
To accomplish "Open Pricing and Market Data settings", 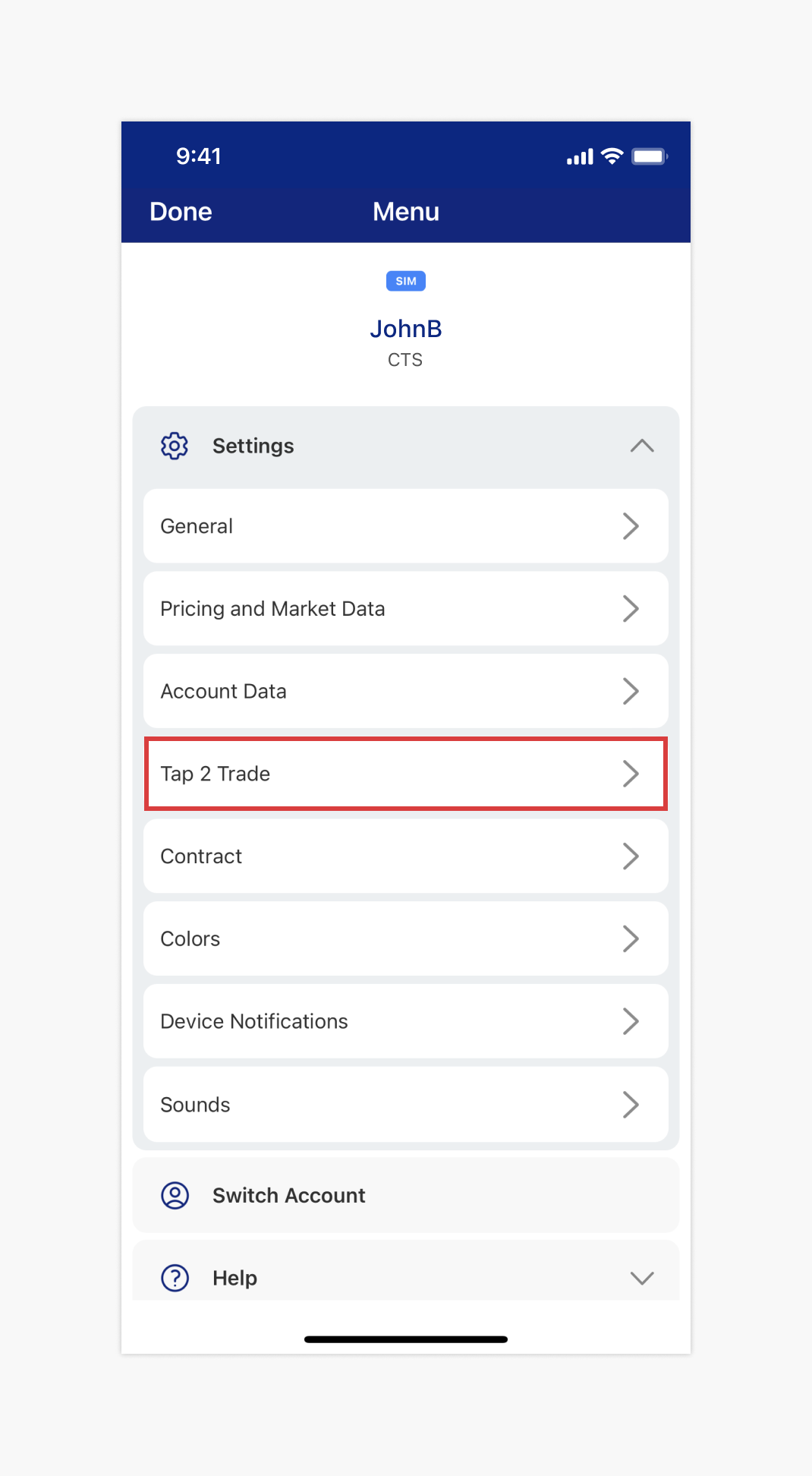I will (x=405, y=609).
